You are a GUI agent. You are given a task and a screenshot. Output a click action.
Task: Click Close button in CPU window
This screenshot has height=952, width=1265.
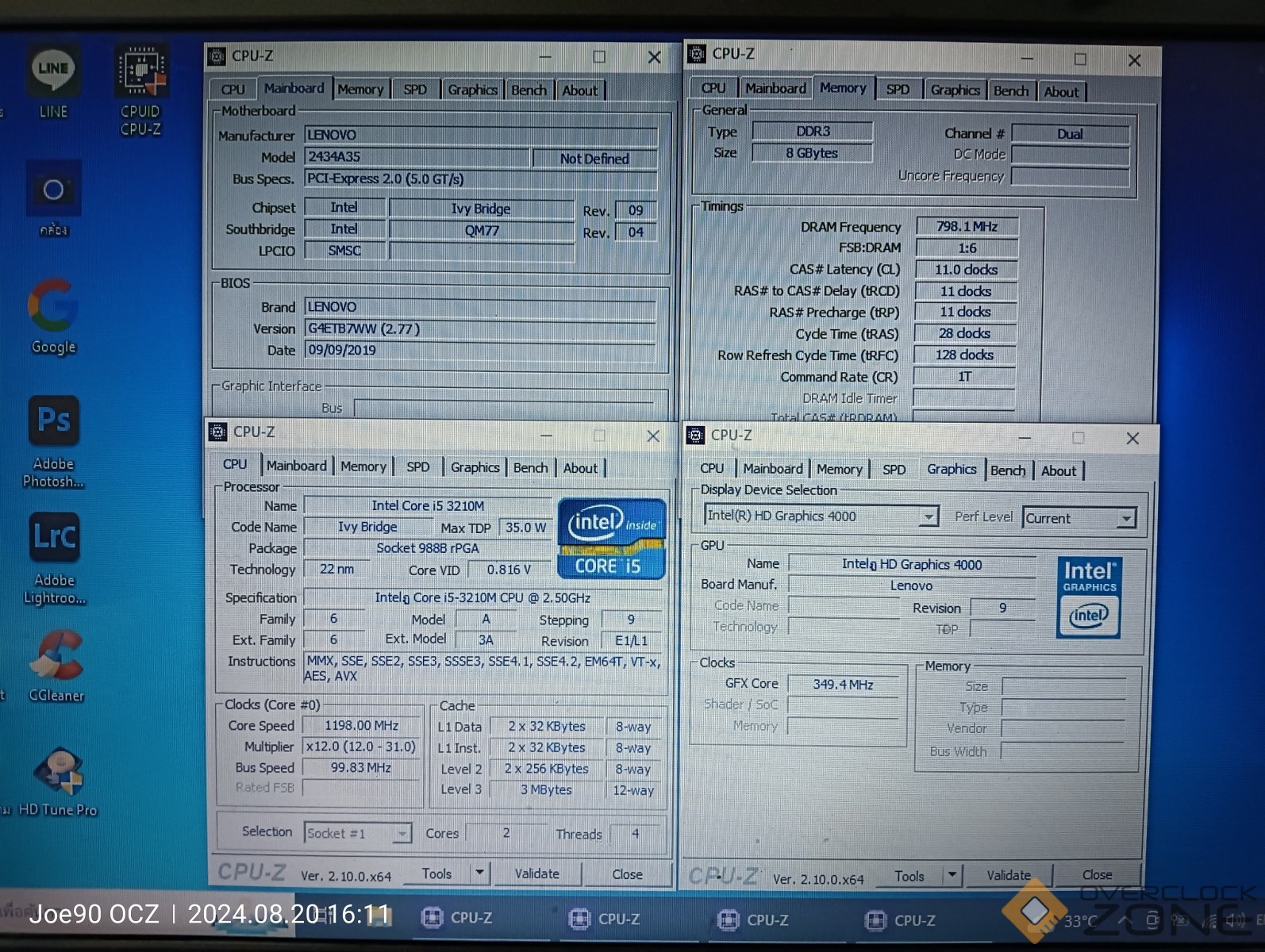pos(627,874)
